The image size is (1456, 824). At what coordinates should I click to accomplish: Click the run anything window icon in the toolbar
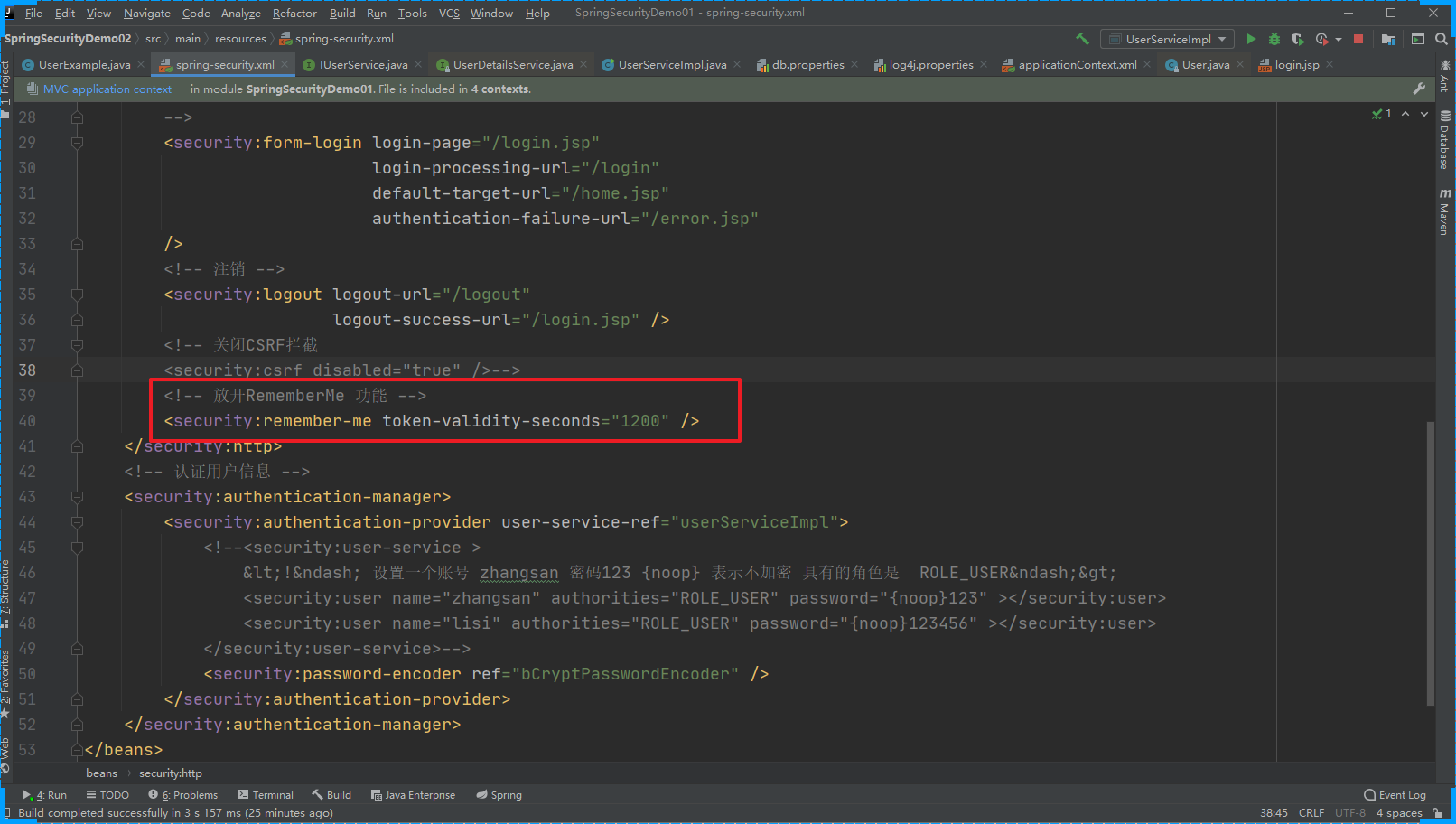click(x=1418, y=39)
